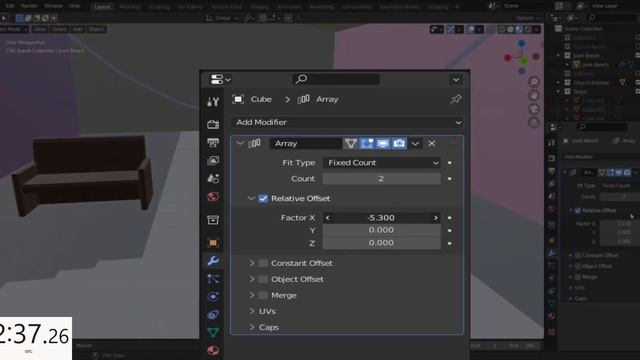Open the View Layer properties tab
640x360 pixels.
[x=213, y=160]
